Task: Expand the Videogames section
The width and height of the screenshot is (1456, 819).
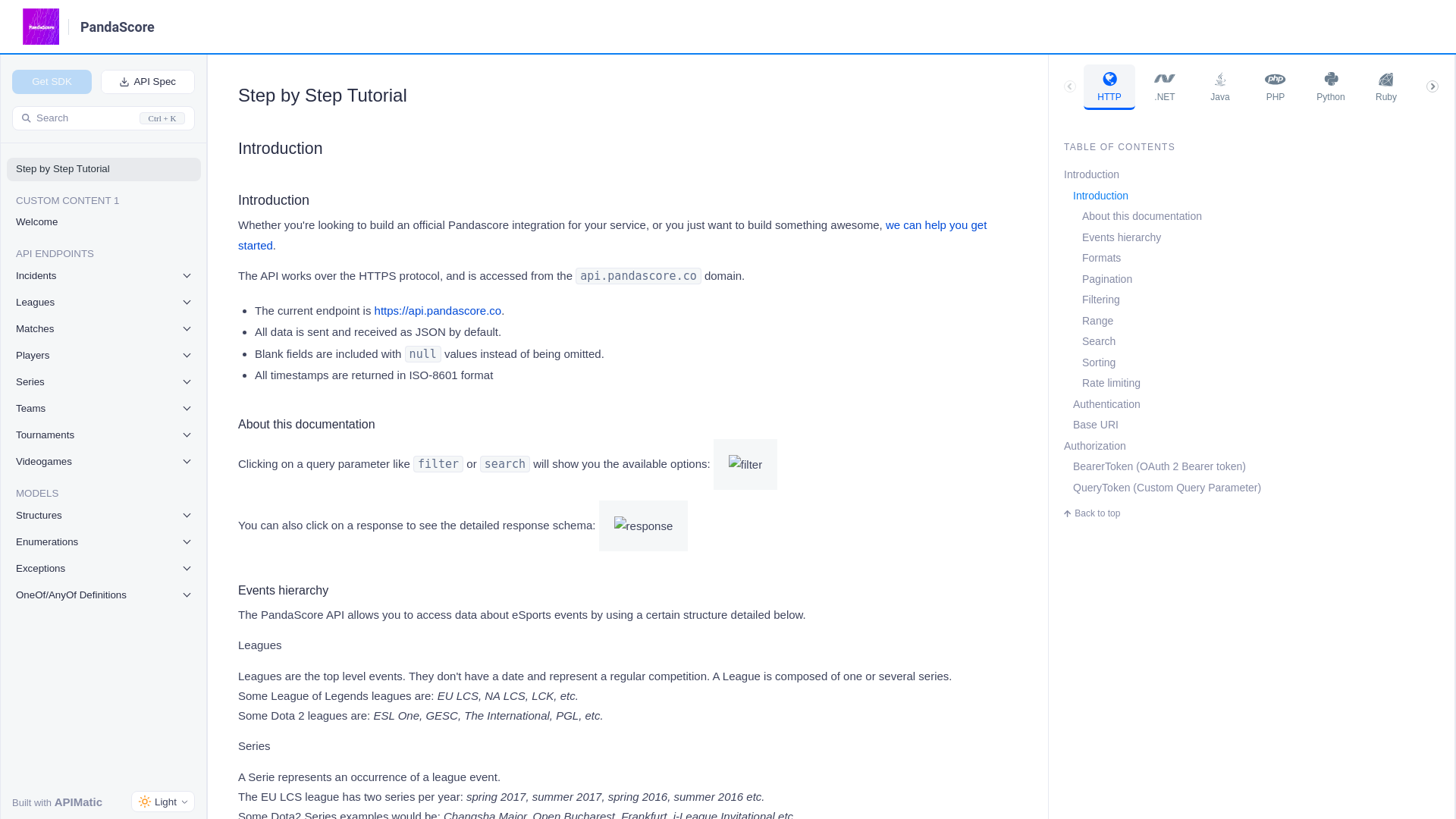Action: (104, 462)
